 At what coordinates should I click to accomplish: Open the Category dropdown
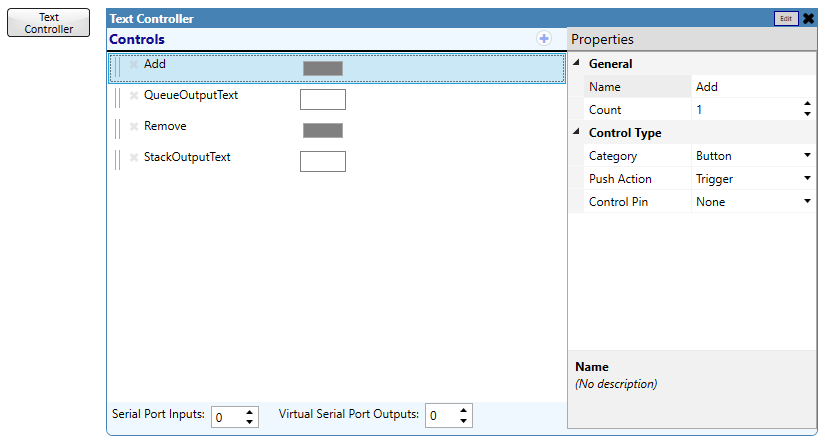(x=807, y=155)
